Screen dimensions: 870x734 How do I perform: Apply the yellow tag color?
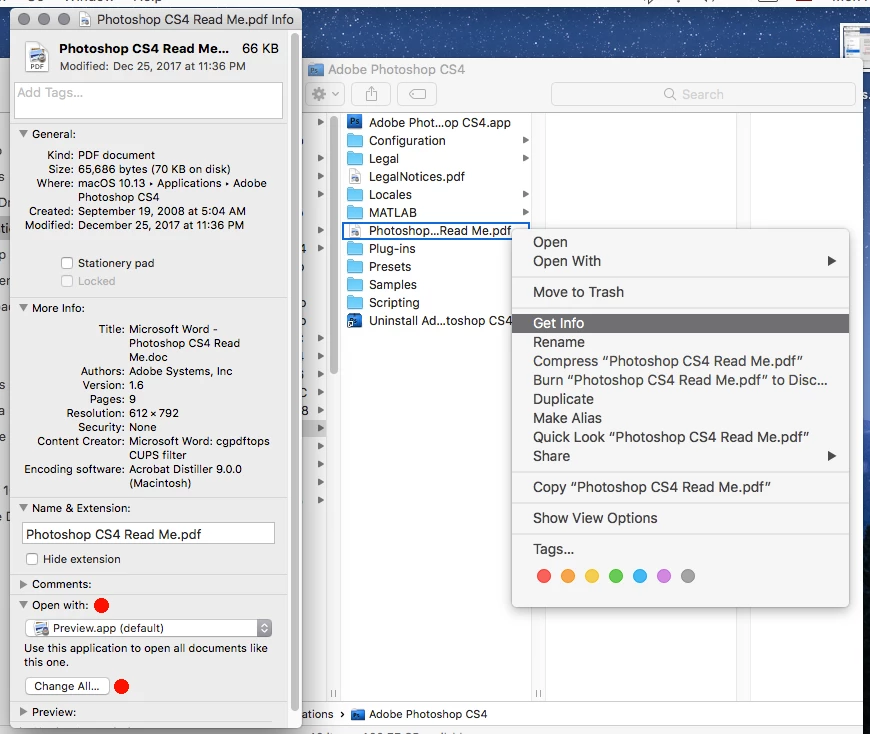[592, 576]
